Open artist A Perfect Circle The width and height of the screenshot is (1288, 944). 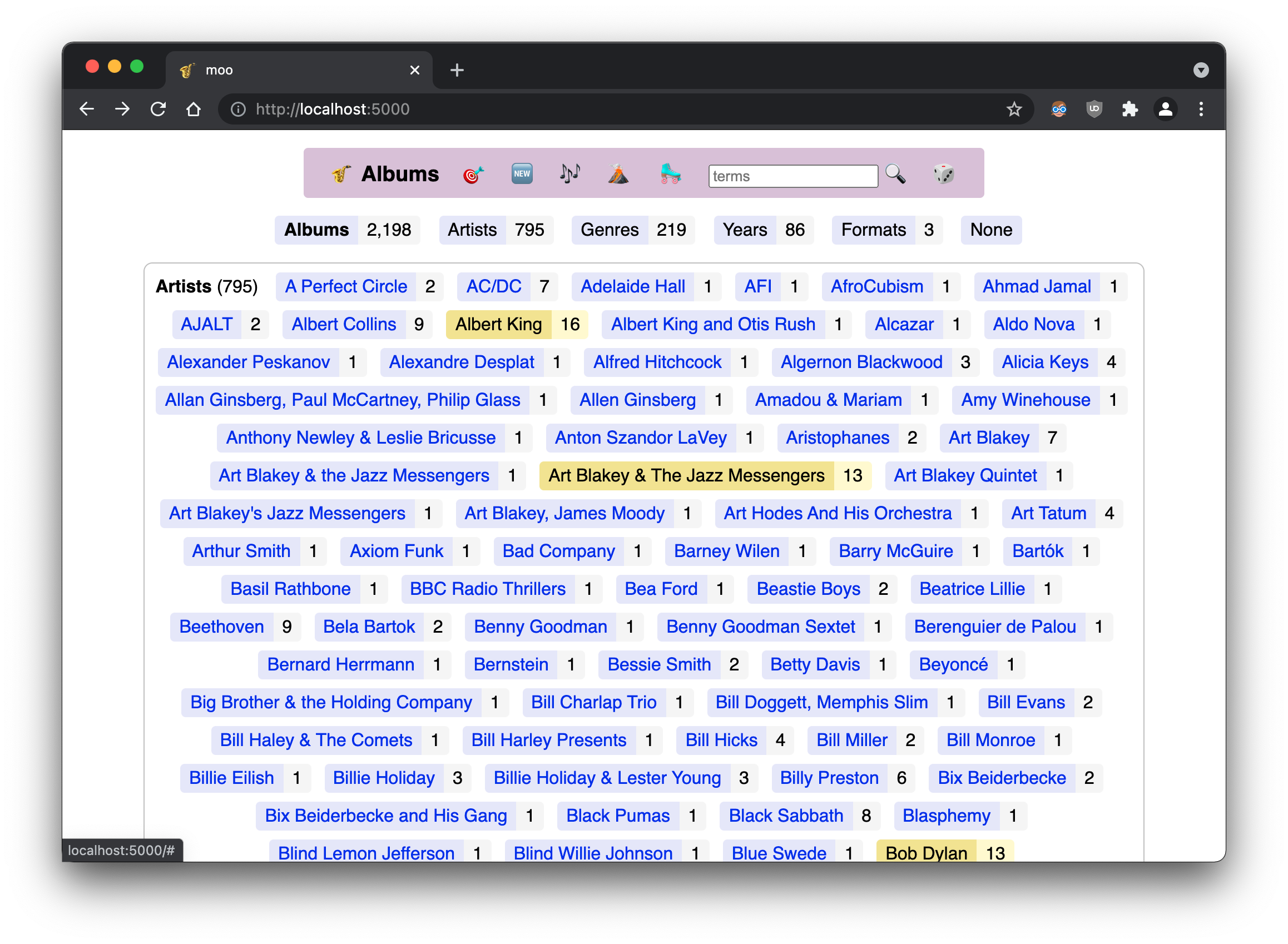coord(346,286)
